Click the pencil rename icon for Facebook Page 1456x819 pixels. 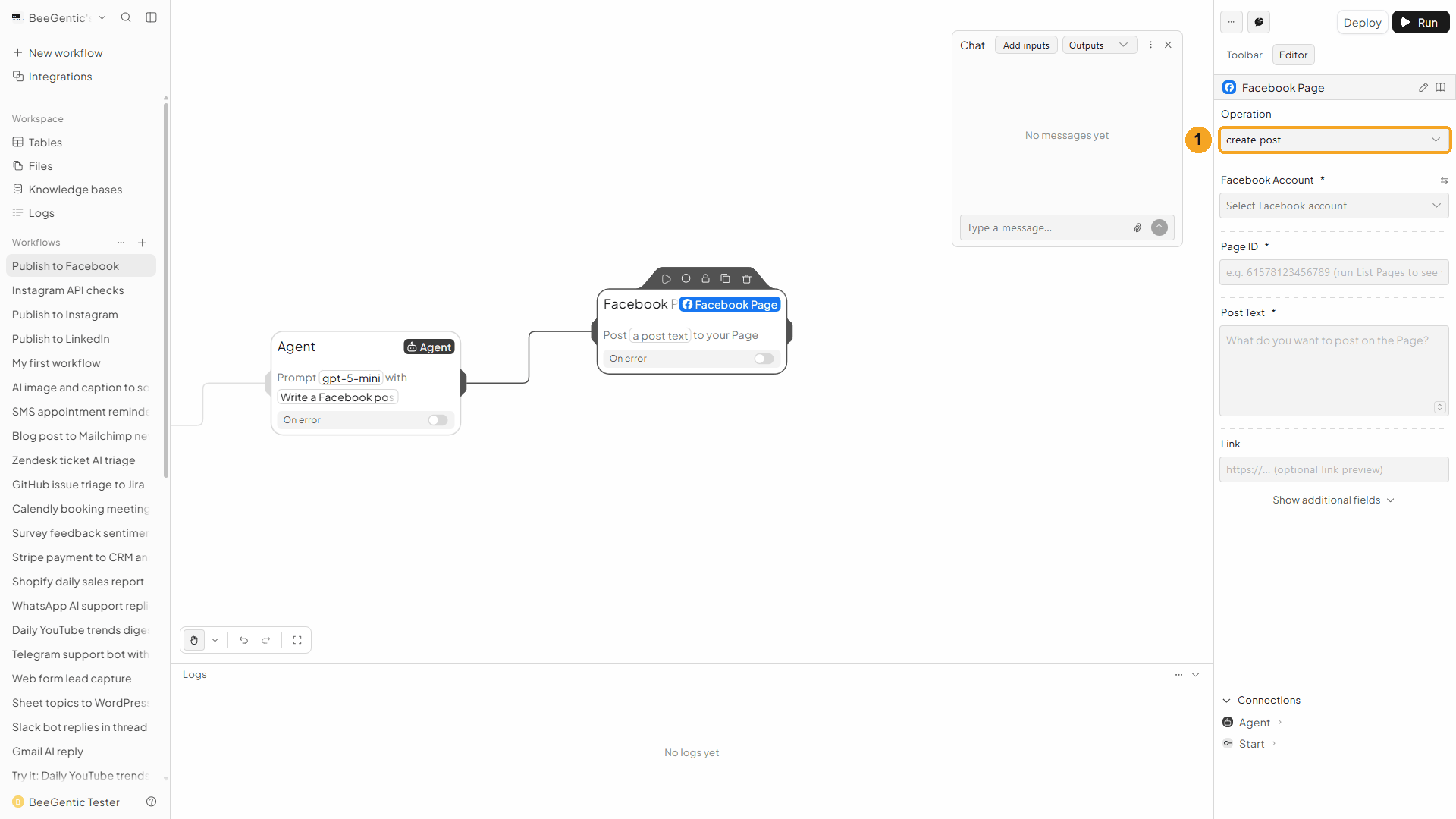[x=1423, y=88]
